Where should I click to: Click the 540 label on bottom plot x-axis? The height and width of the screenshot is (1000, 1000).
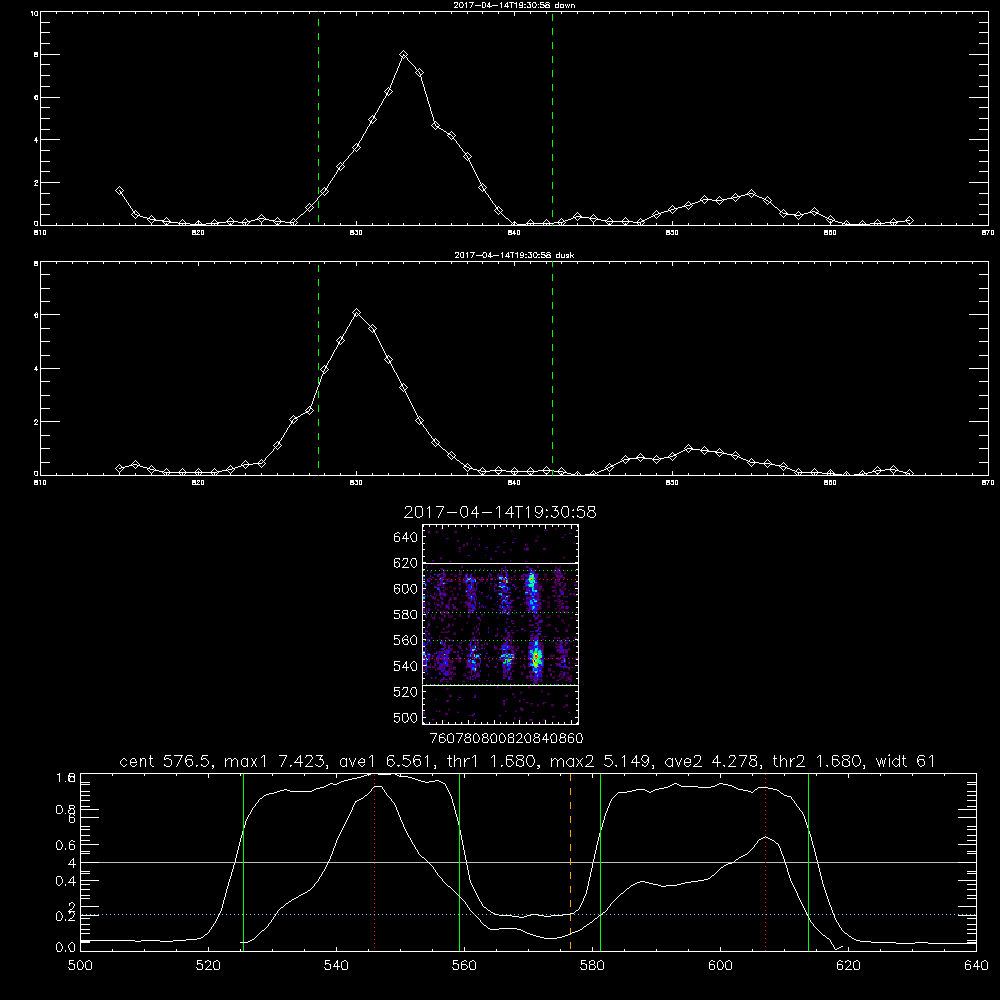point(336,966)
